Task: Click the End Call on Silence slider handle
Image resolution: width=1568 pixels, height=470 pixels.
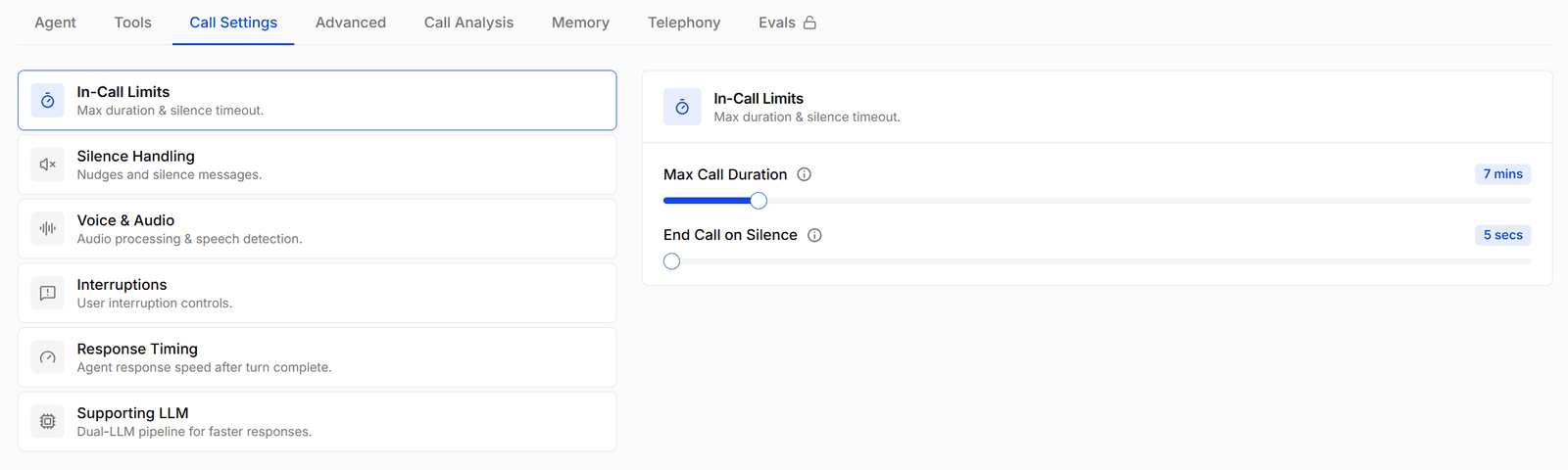Action: pos(671,261)
